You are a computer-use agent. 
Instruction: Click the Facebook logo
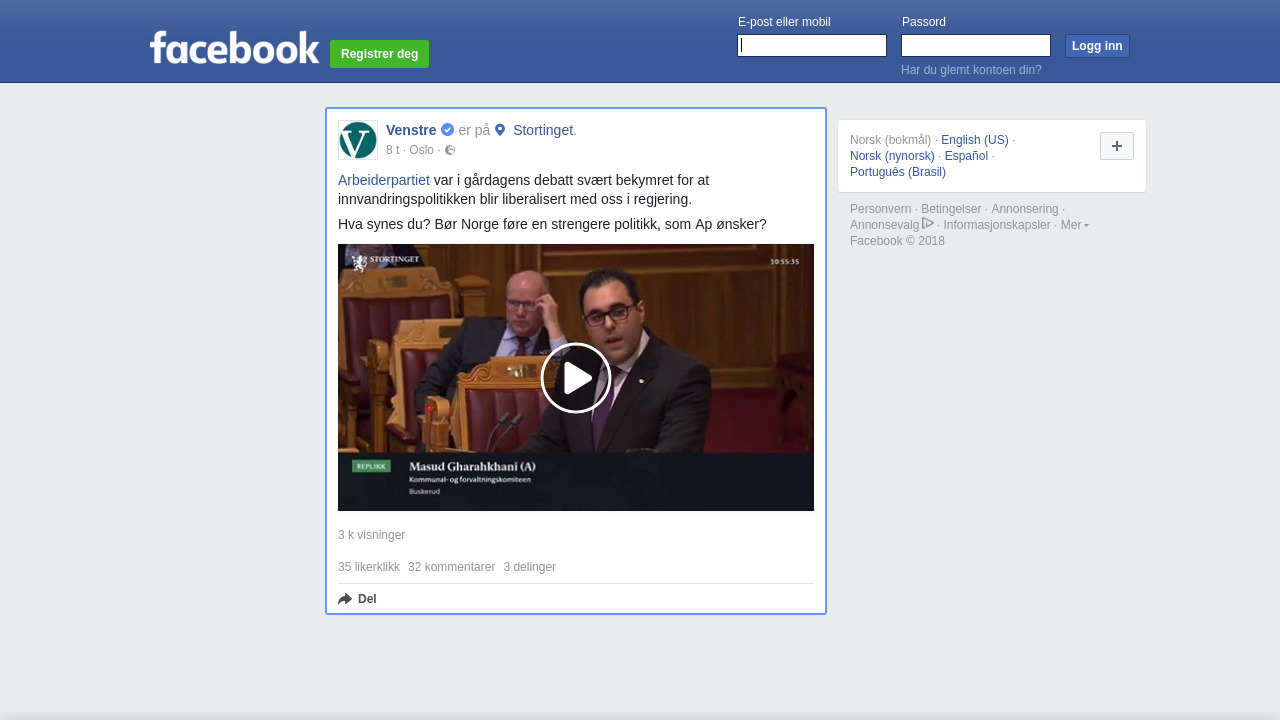(234, 47)
